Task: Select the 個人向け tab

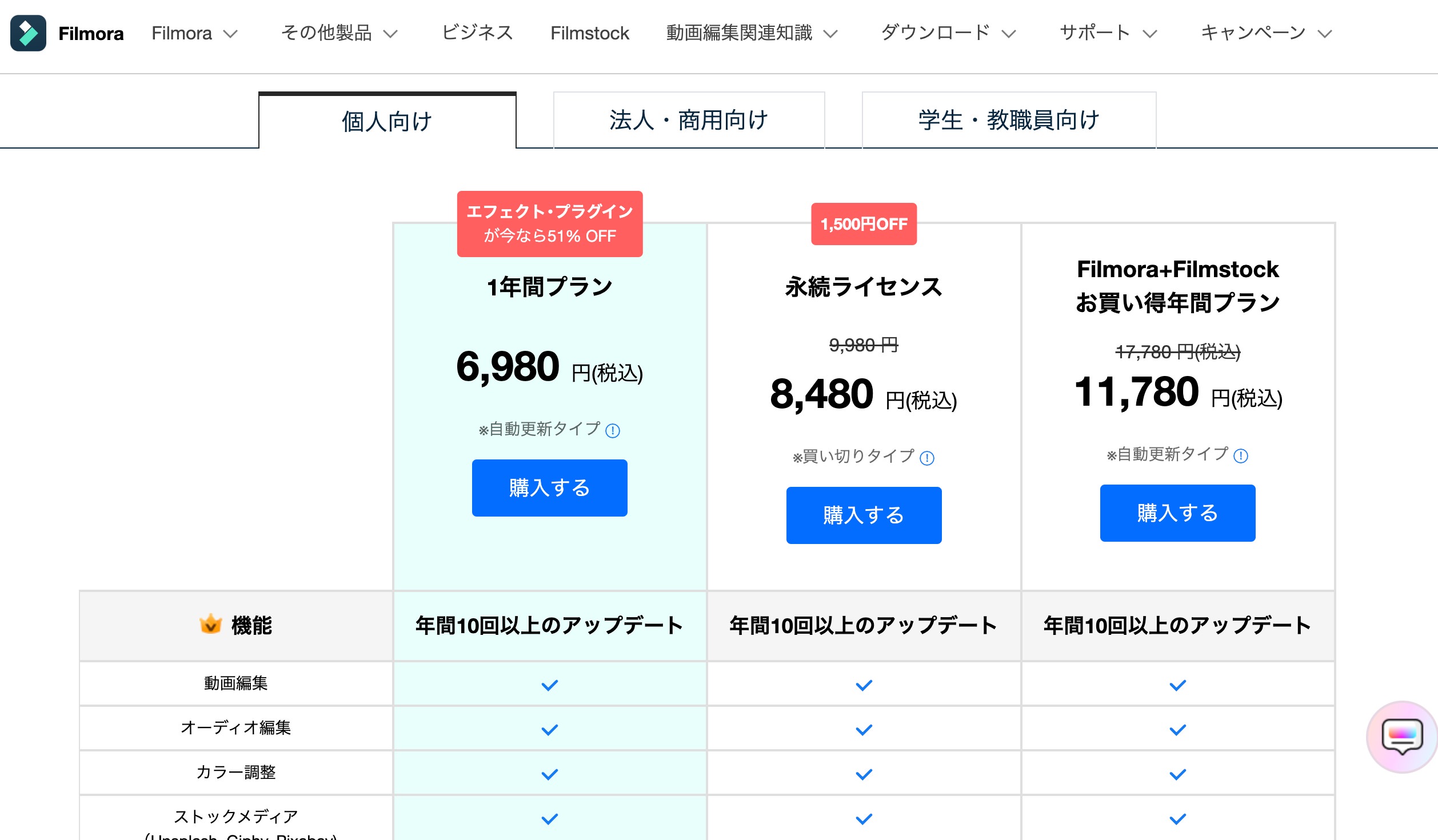Action: pos(387,121)
